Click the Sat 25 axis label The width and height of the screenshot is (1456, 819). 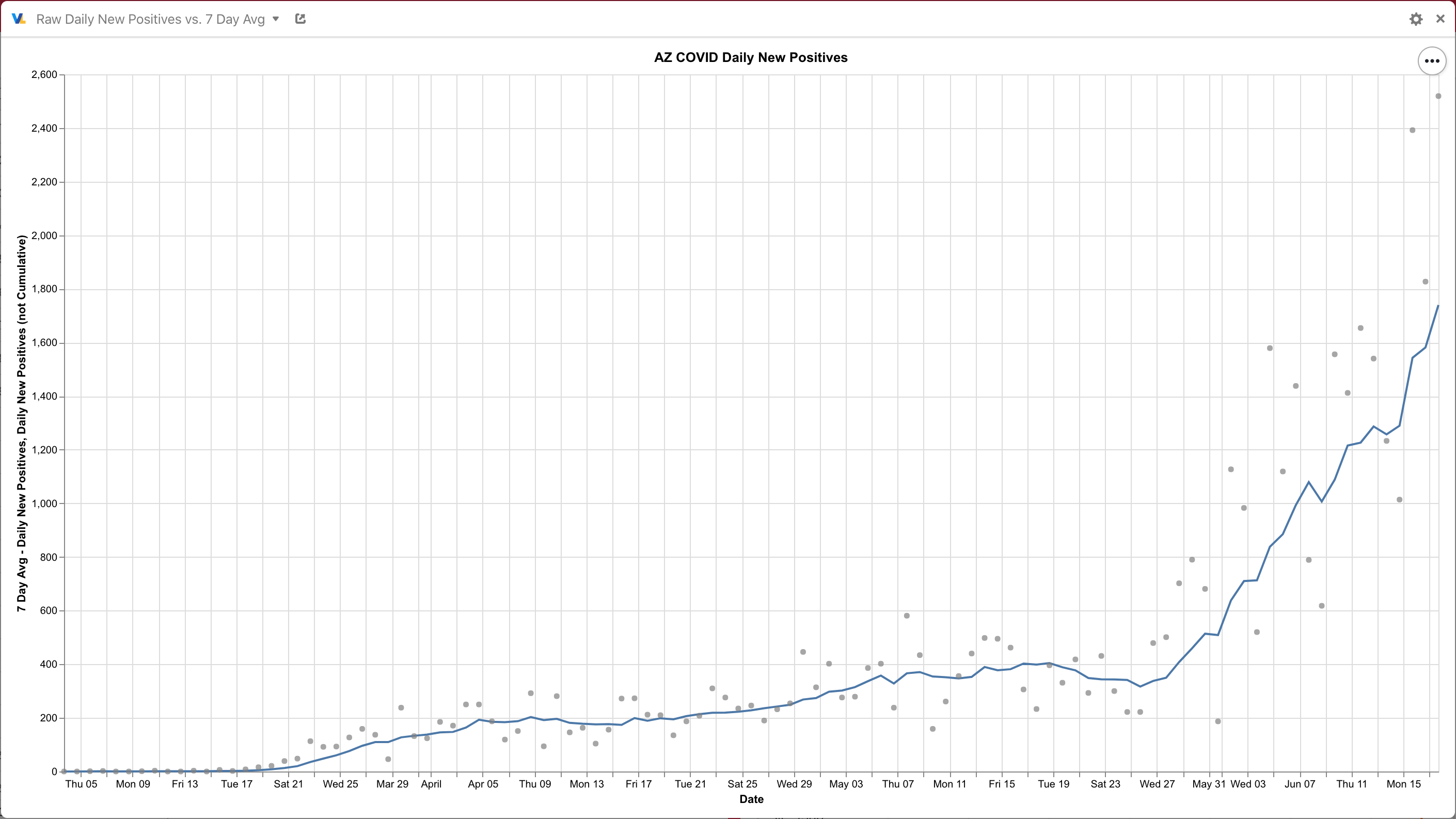click(742, 784)
